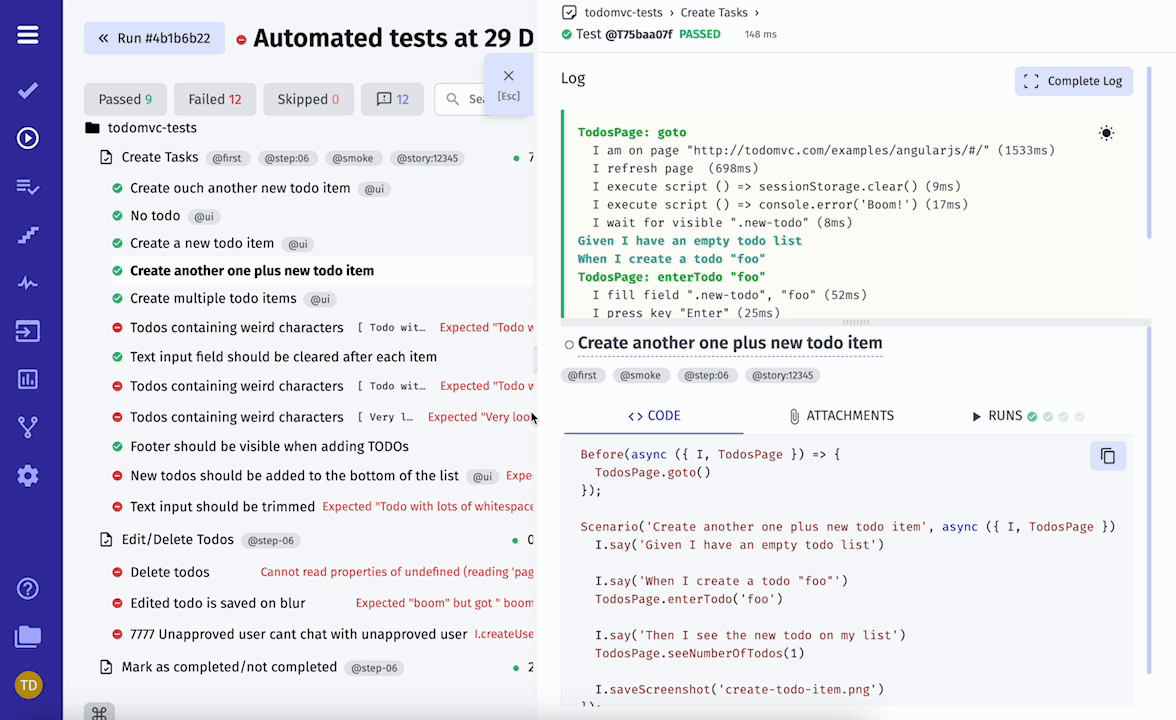Viewport: 1176px width, 720px height.
Task: Select 'Edited todo is saved on blur' test
Action: (218, 603)
